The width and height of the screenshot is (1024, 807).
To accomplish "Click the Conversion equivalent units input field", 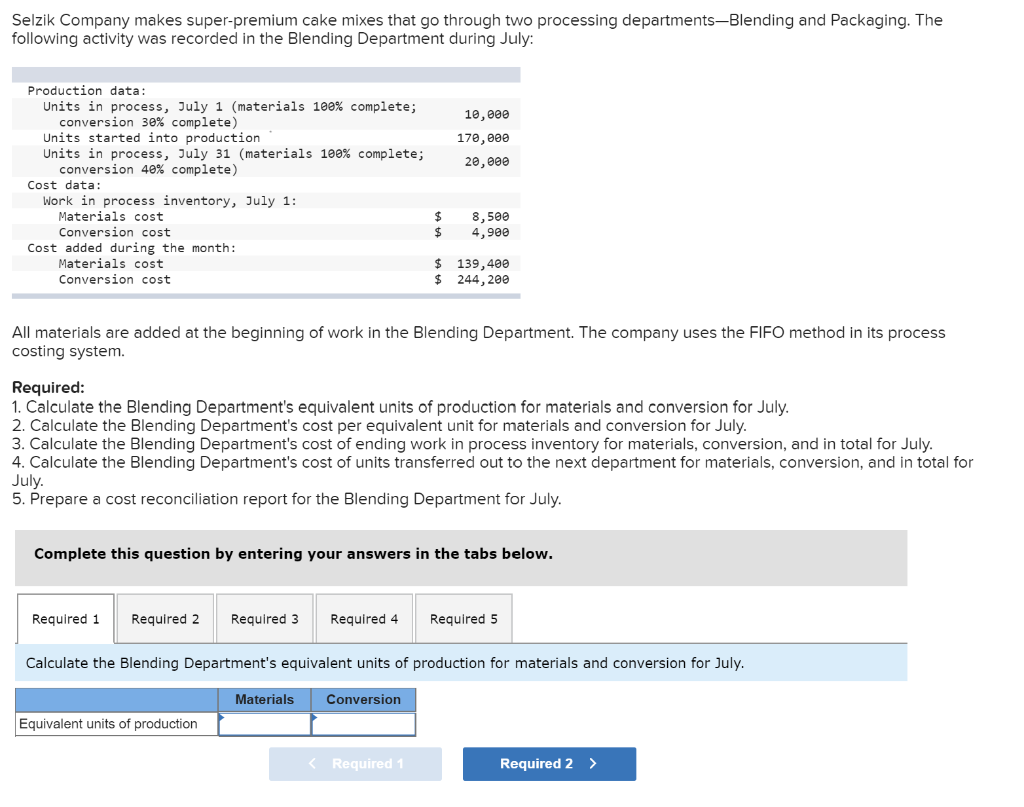I will (x=364, y=724).
